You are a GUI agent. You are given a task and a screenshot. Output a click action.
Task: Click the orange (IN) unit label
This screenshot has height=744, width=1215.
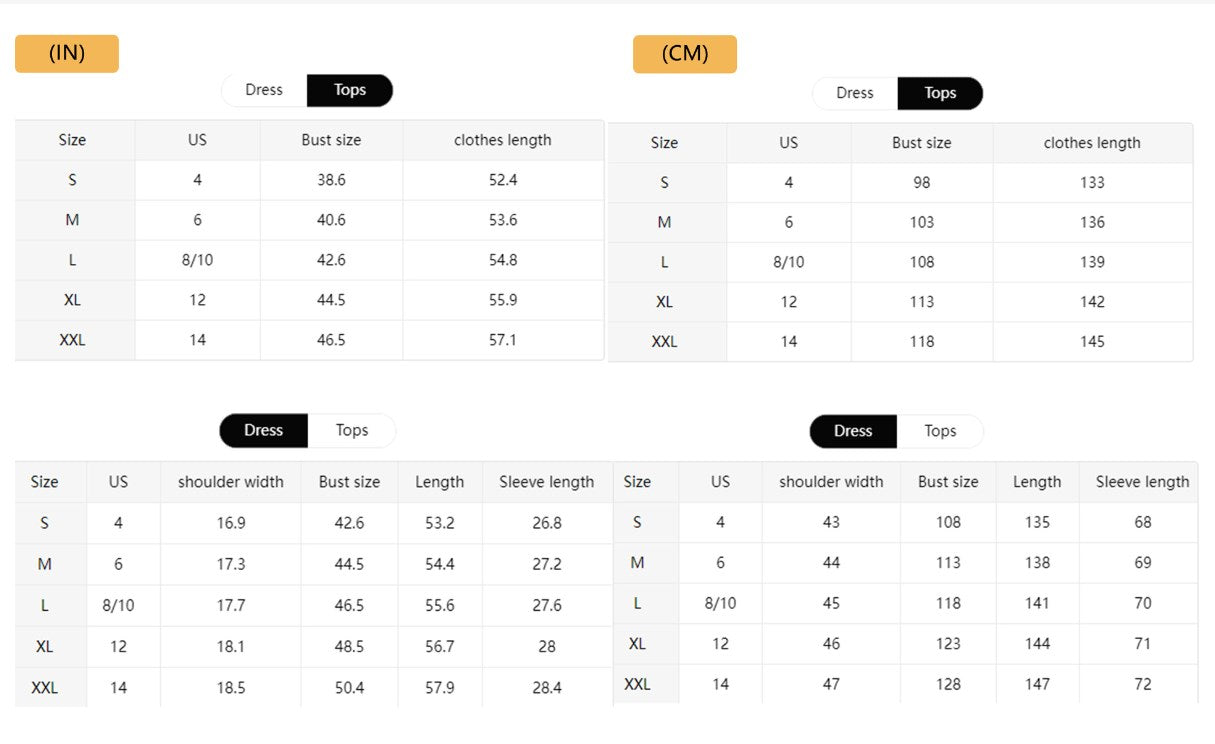tap(67, 54)
